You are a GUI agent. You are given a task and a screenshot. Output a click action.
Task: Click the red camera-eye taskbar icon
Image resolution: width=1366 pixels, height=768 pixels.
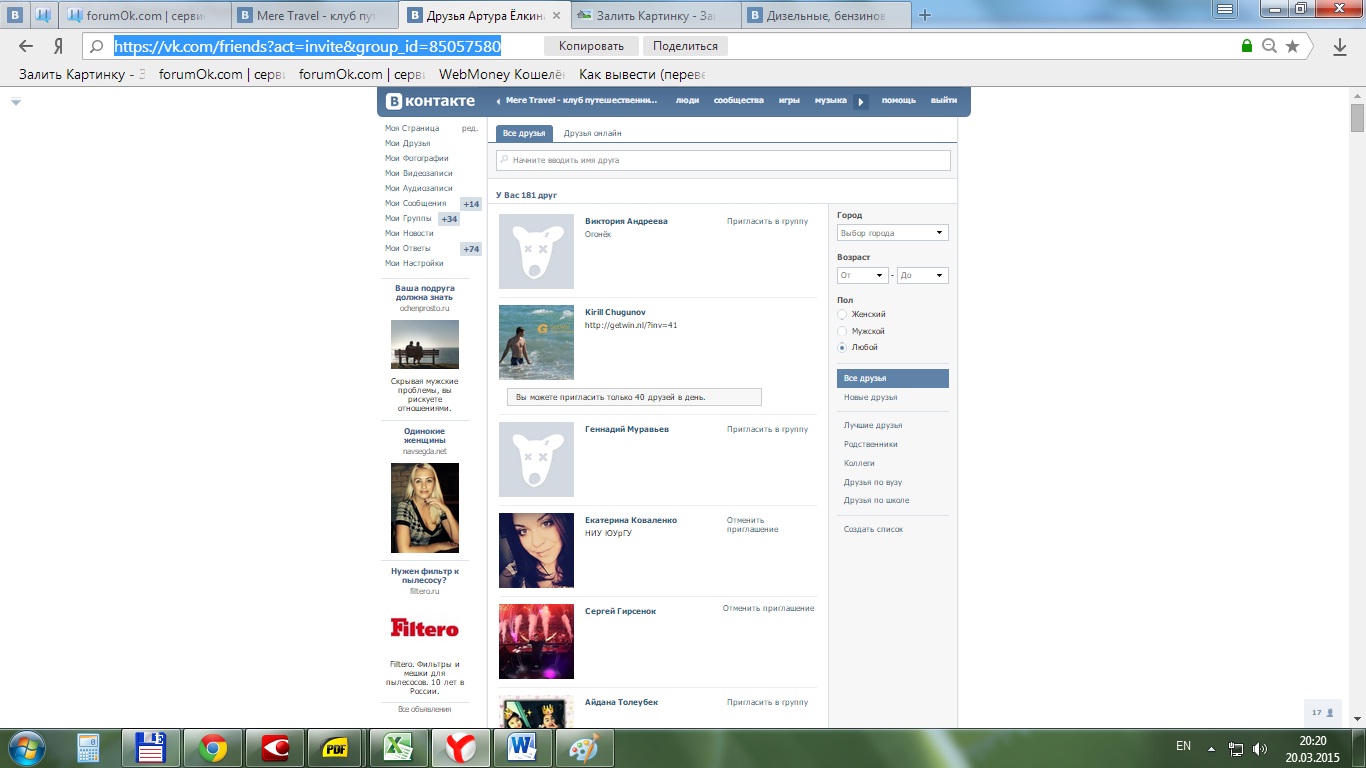pos(275,748)
